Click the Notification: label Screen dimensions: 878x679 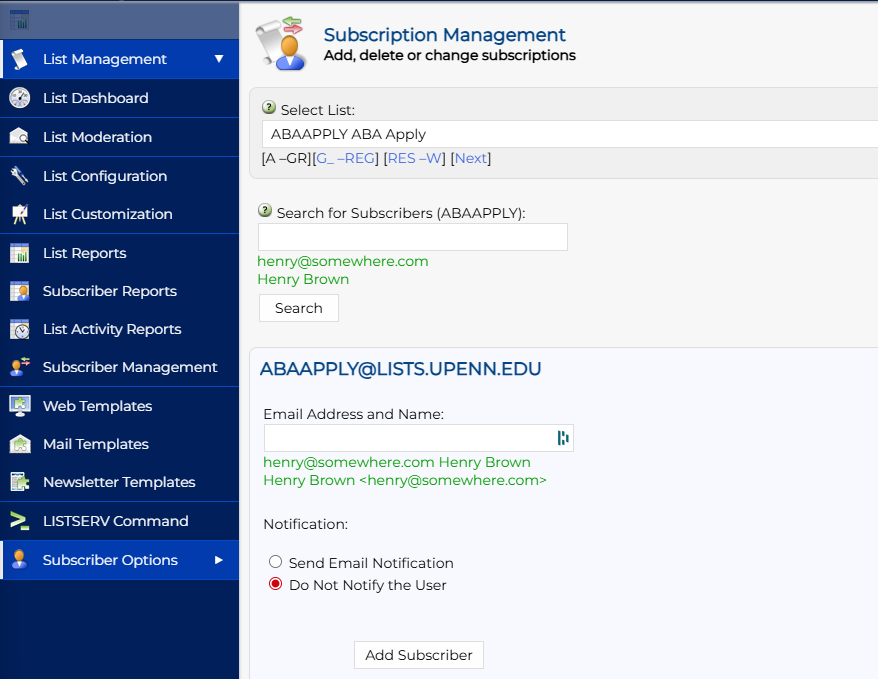pyautogui.click(x=306, y=525)
